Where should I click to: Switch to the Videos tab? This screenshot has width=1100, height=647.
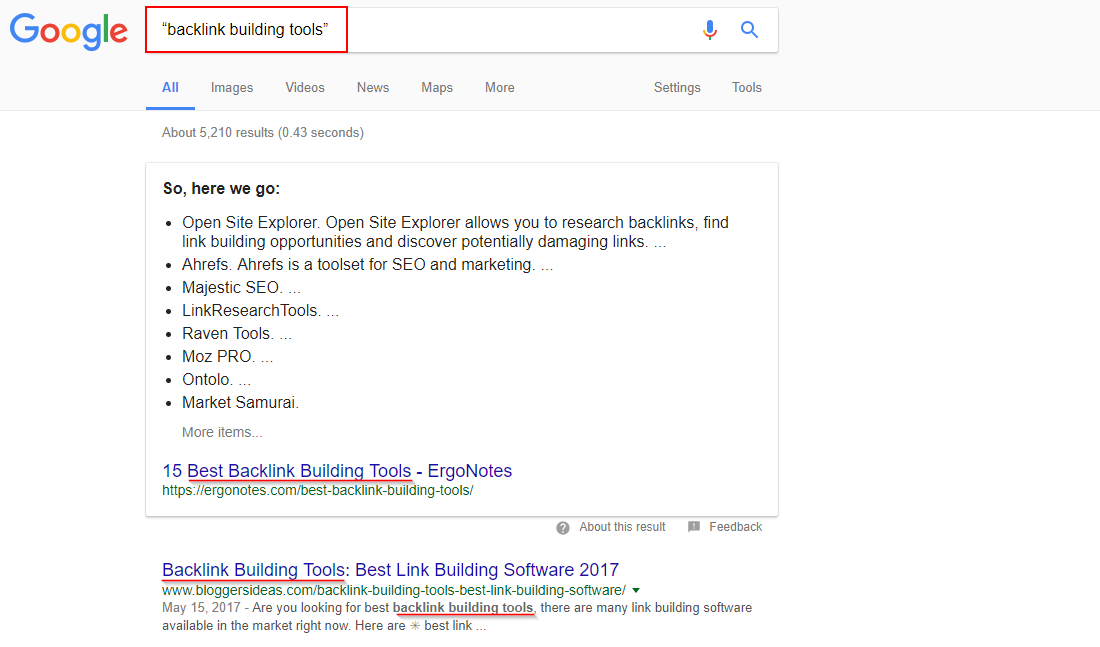(304, 88)
